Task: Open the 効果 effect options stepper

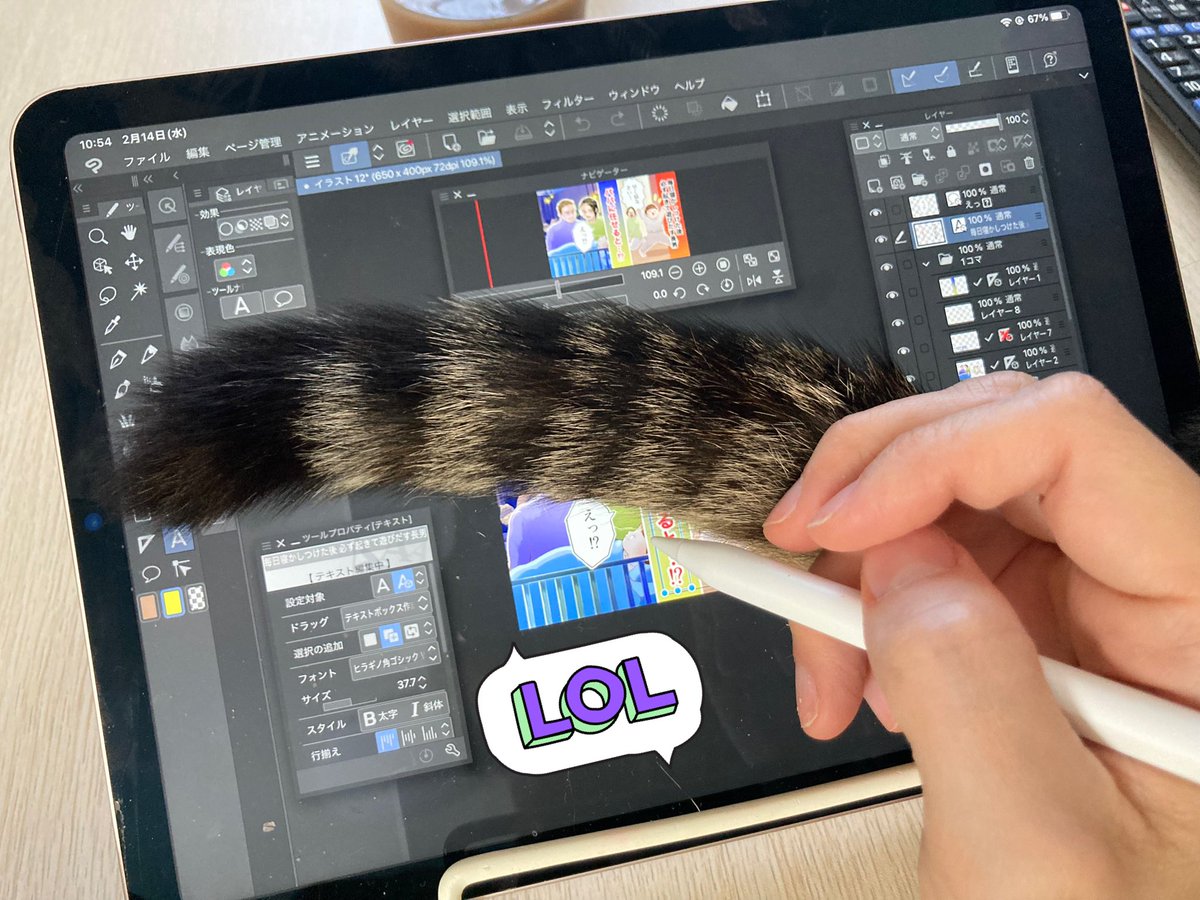Action: click(x=255, y=222)
